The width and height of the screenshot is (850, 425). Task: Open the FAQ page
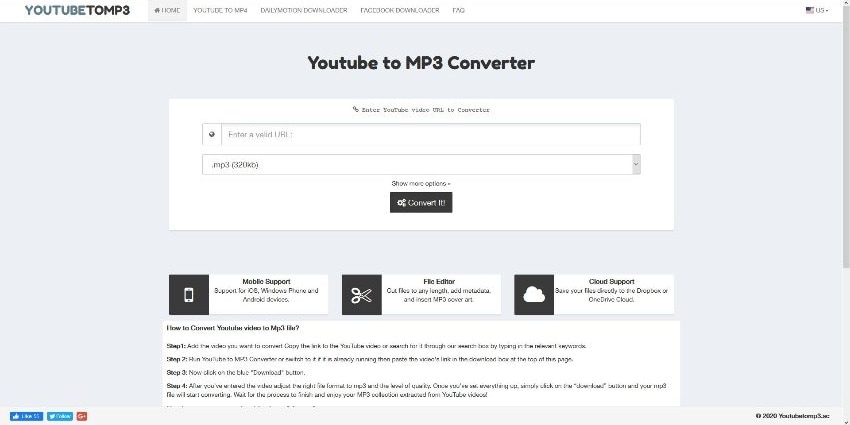(458, 10)
